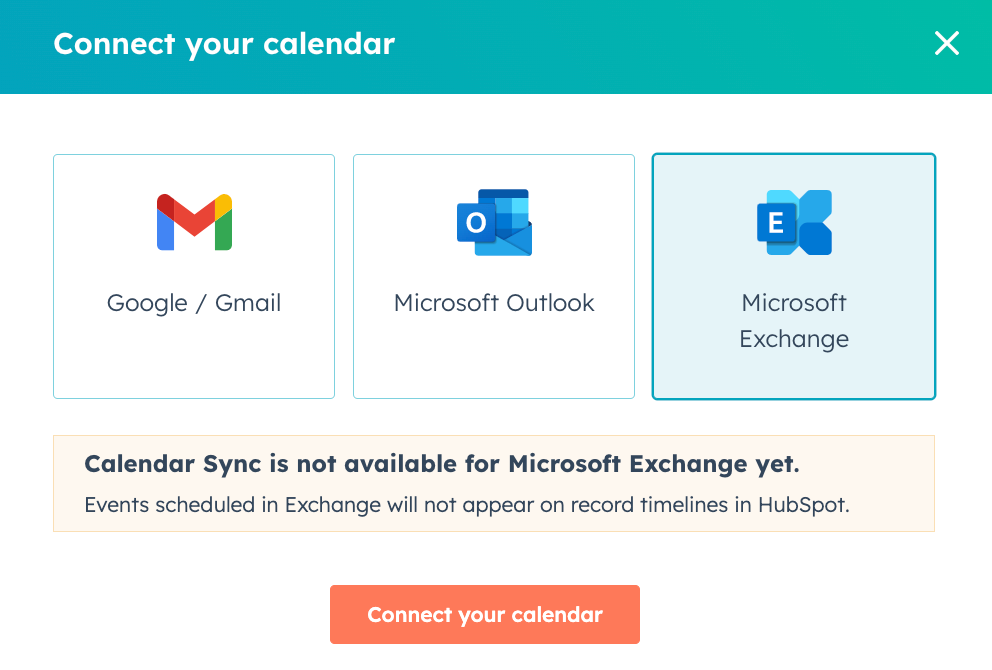
Task: Click the Microsoft Outlook logo icon
Action: tap(494, 222)
